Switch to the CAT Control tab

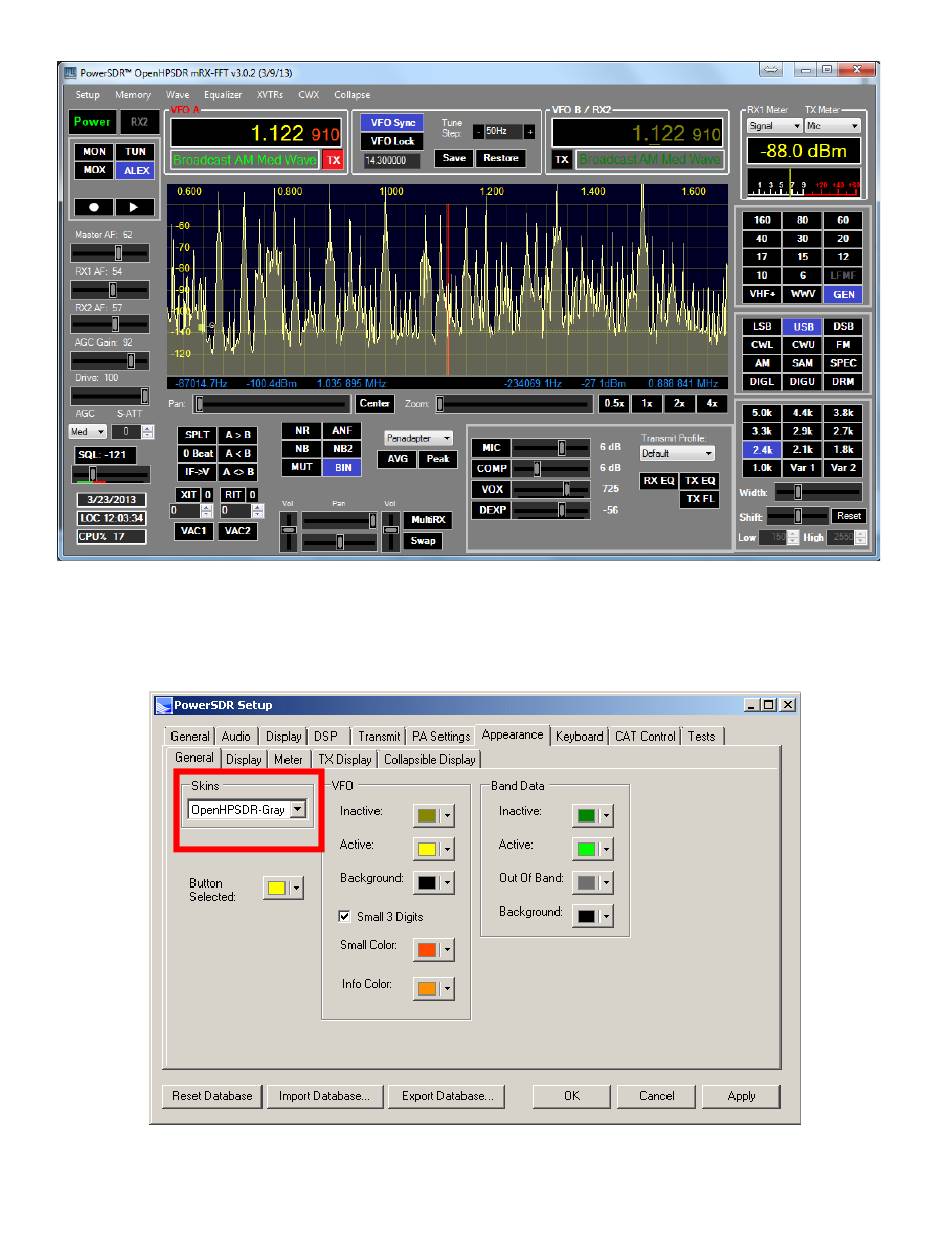coord(645,736)
